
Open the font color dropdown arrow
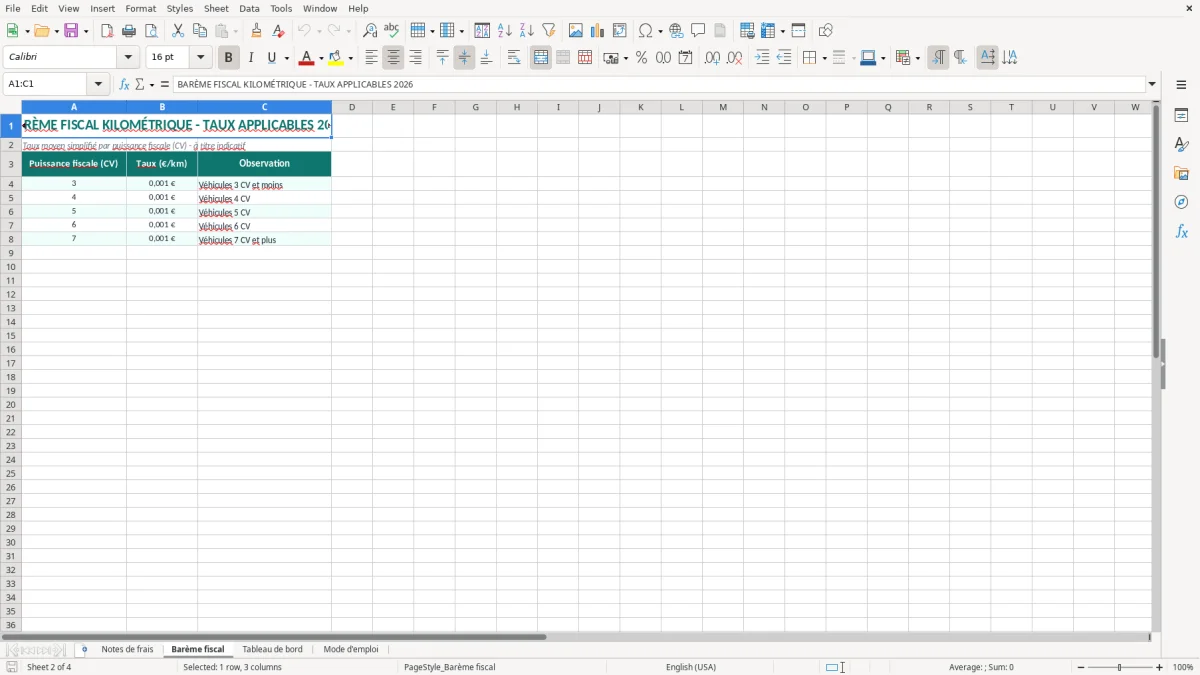pos(321,59)
